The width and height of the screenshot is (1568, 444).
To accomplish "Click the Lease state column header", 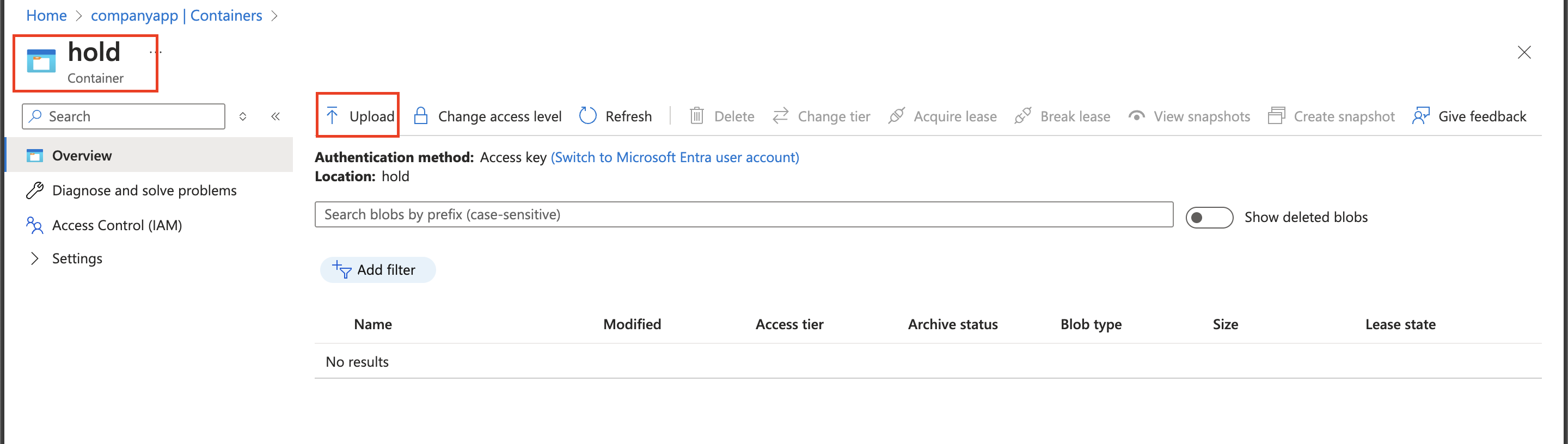I will pyautogui.click(x=1400, y=324).
